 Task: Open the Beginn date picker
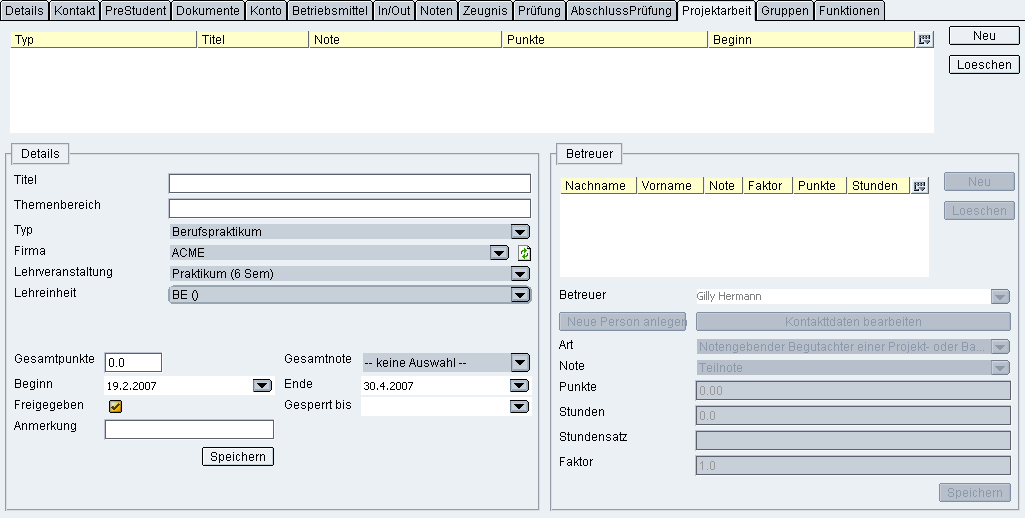pos(261,385)
